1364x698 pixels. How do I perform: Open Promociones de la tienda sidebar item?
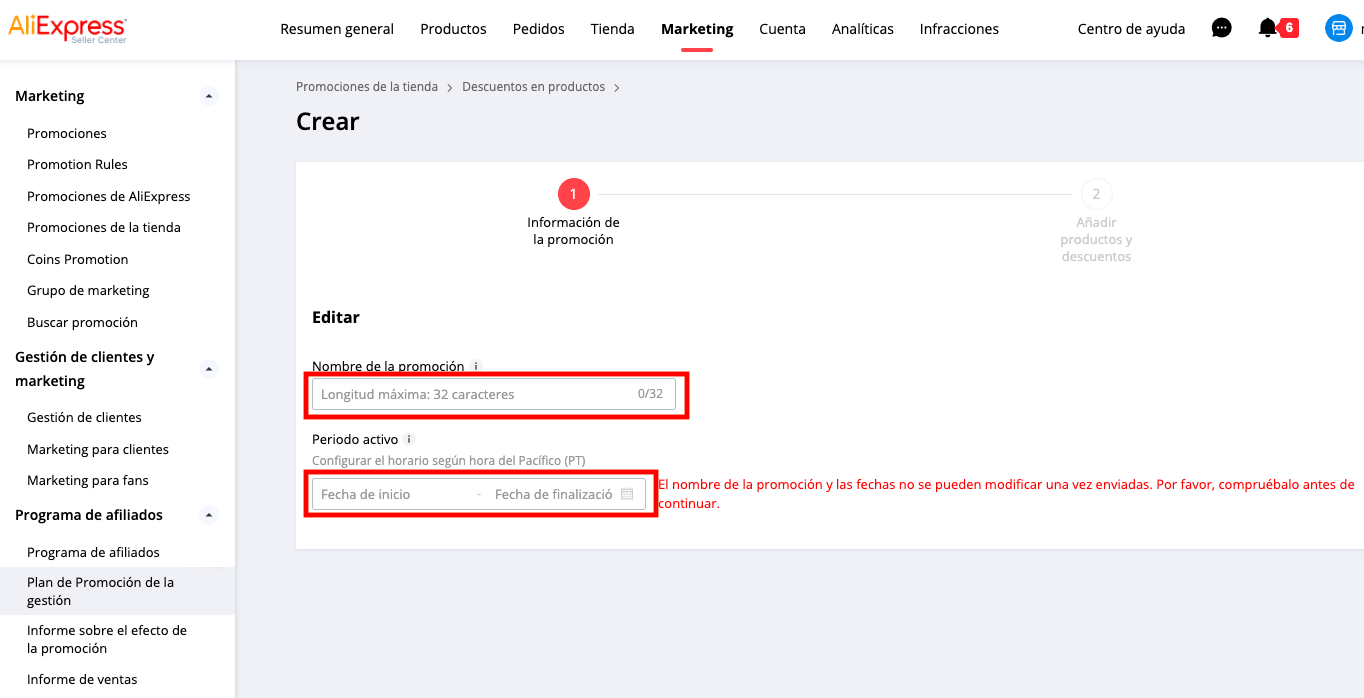coord(104,227)
